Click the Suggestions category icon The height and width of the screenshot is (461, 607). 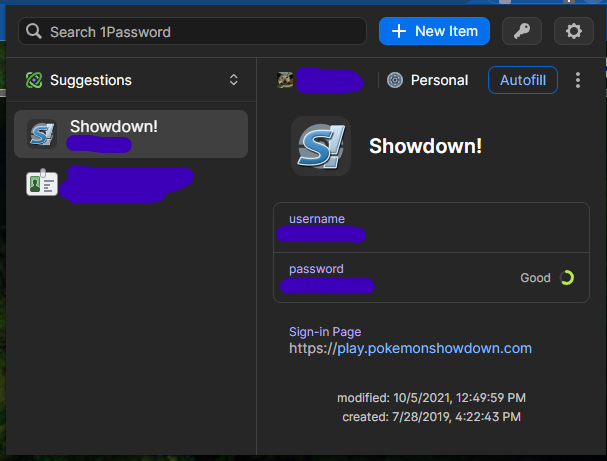(34, 80)
